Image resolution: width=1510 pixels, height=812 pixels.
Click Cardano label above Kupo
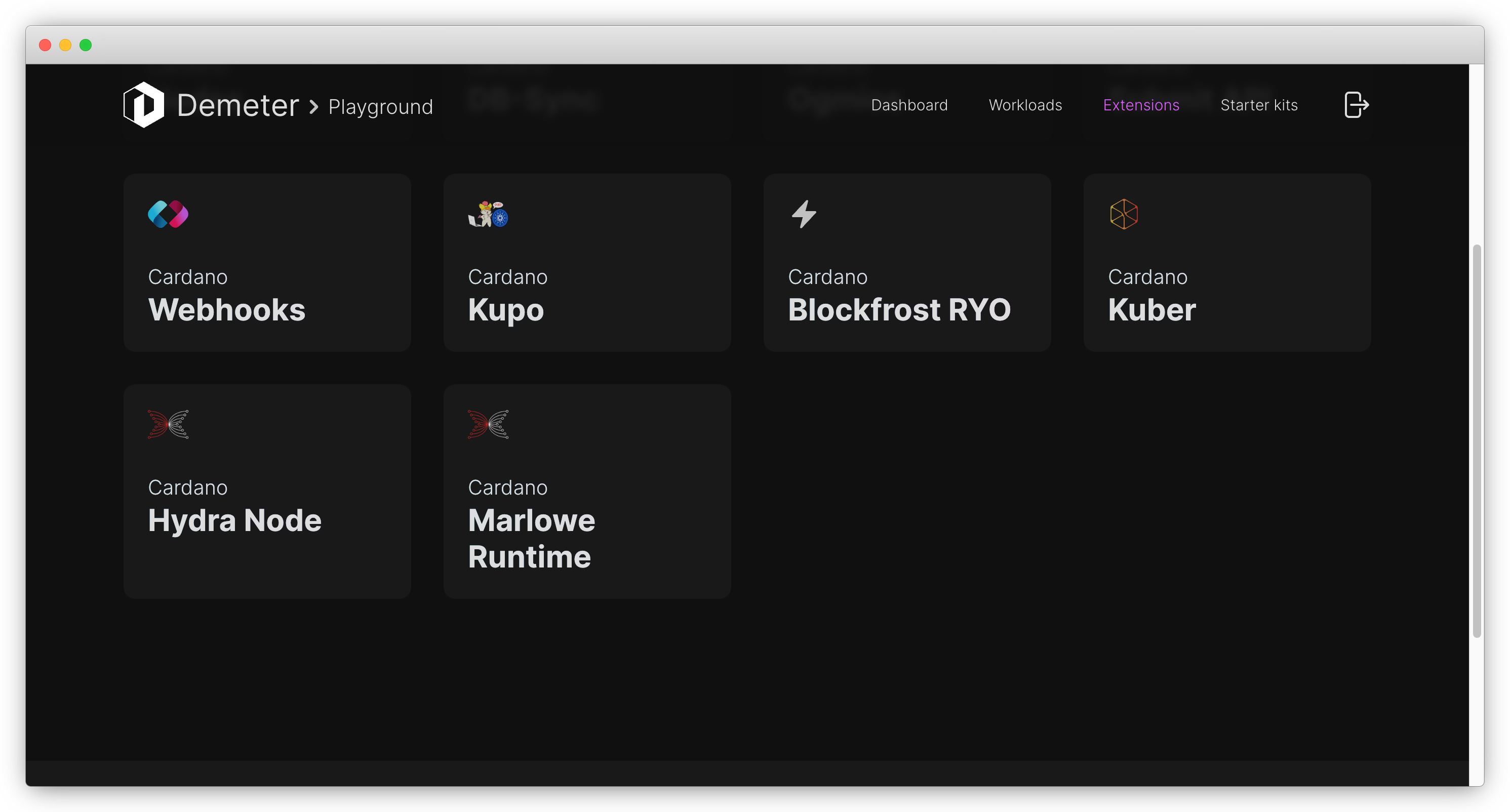[x=507, y=276]
